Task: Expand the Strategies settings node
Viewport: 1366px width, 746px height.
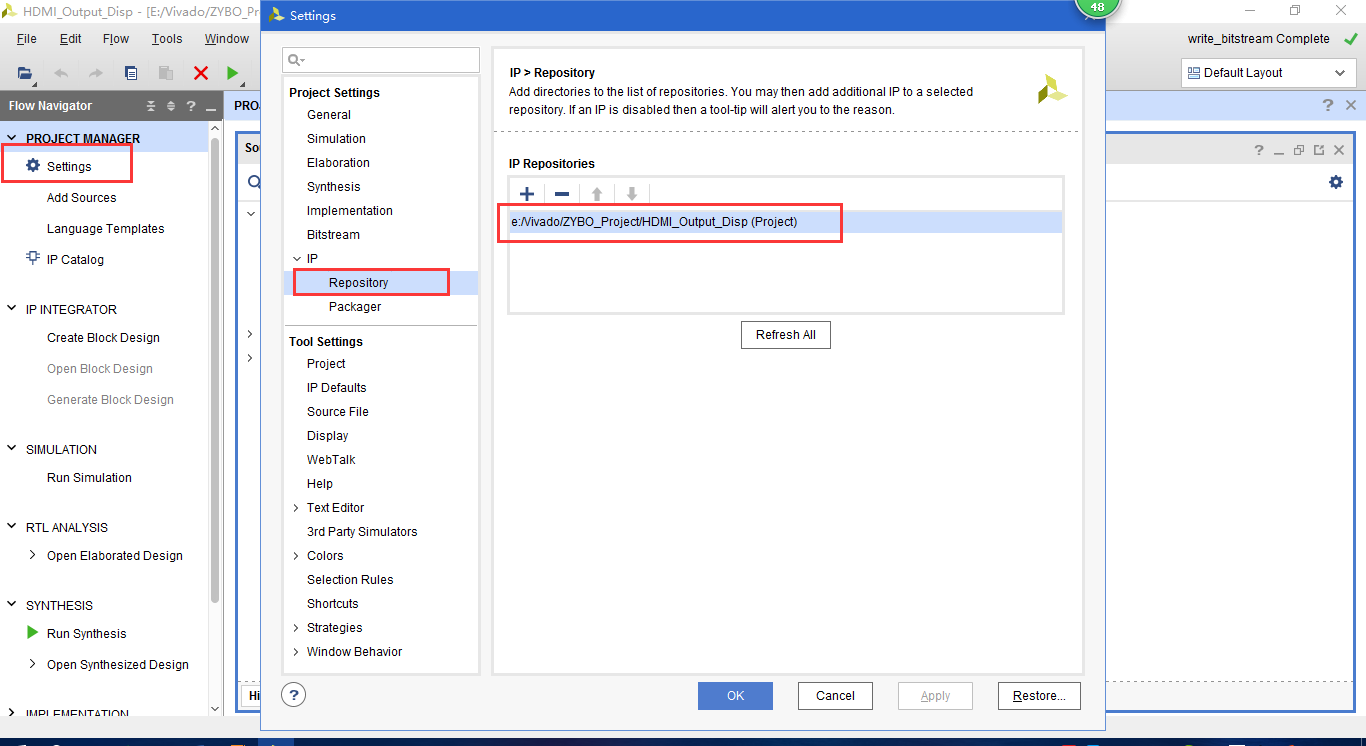Action: [296, 628]
